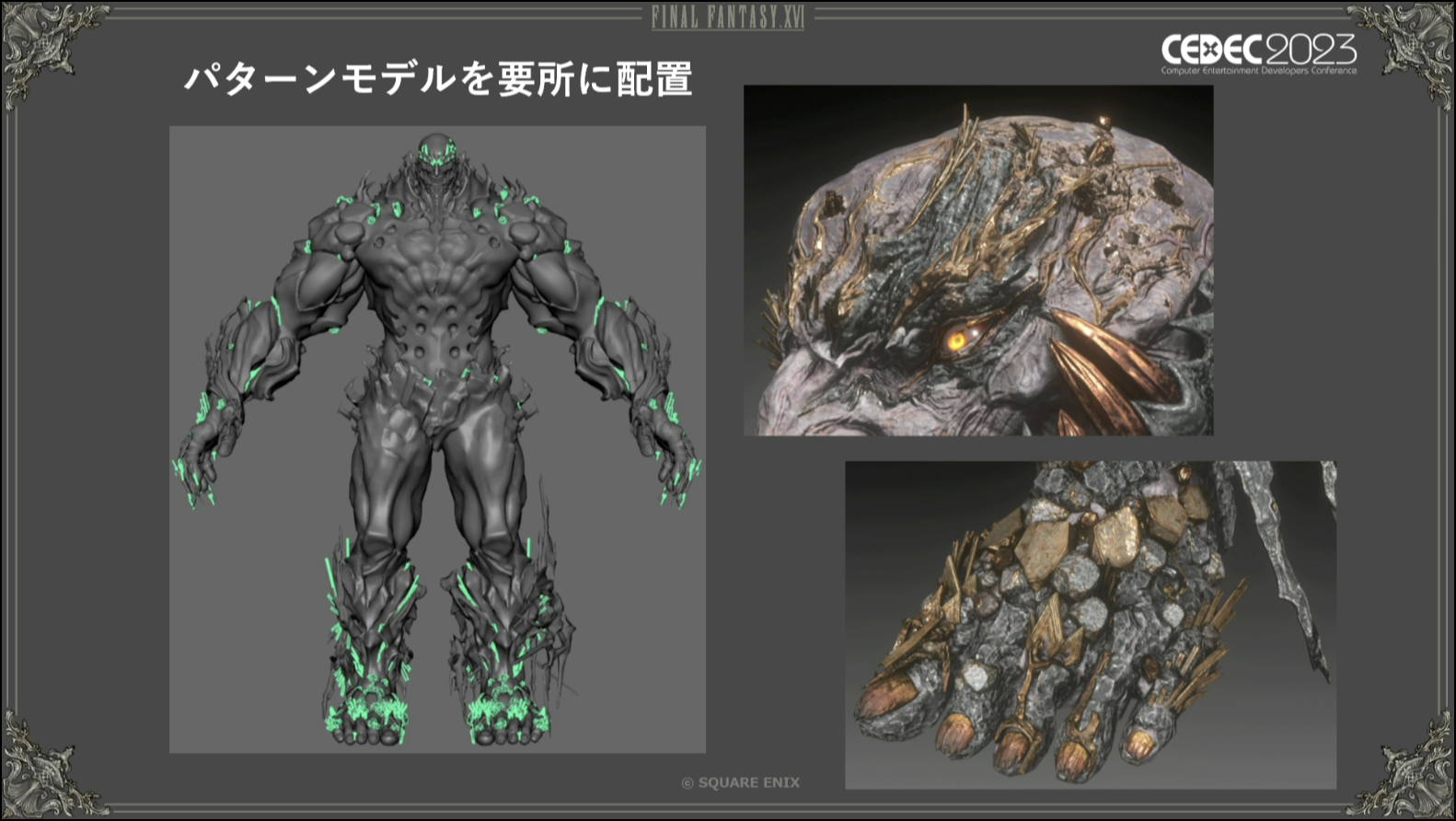Click the Computer Entertainment Developers Conference subtitle
The image size is (1456, 821).
tap(1258, 71)
